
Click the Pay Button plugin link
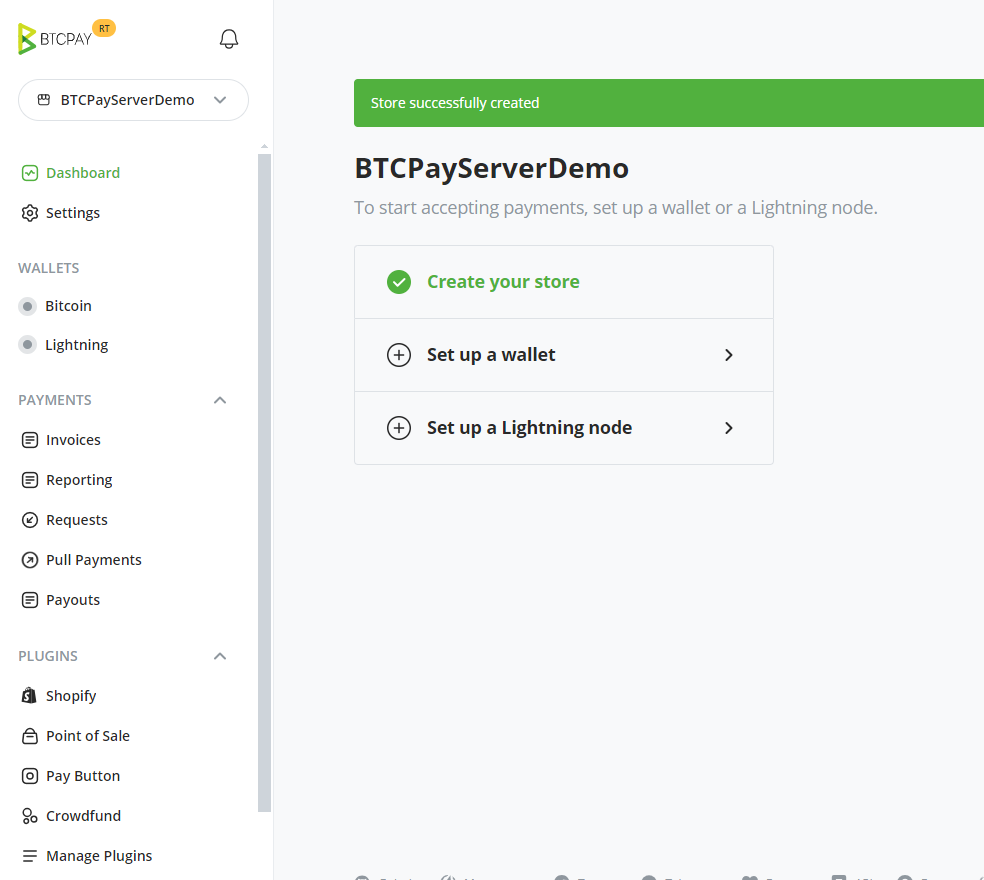tap(83, 776)
